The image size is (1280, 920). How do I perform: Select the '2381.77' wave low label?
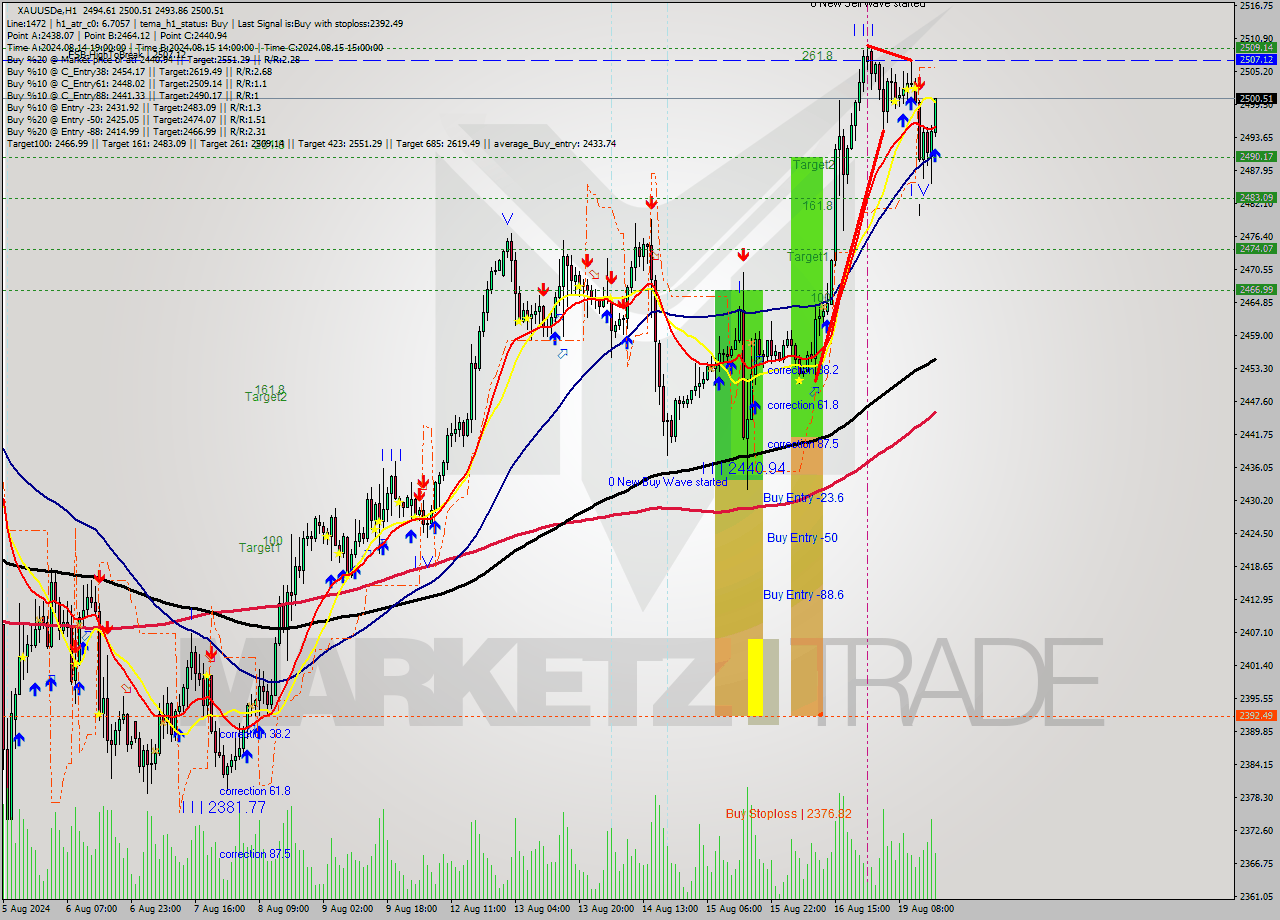pyautogui.click(x=237, y=807)
